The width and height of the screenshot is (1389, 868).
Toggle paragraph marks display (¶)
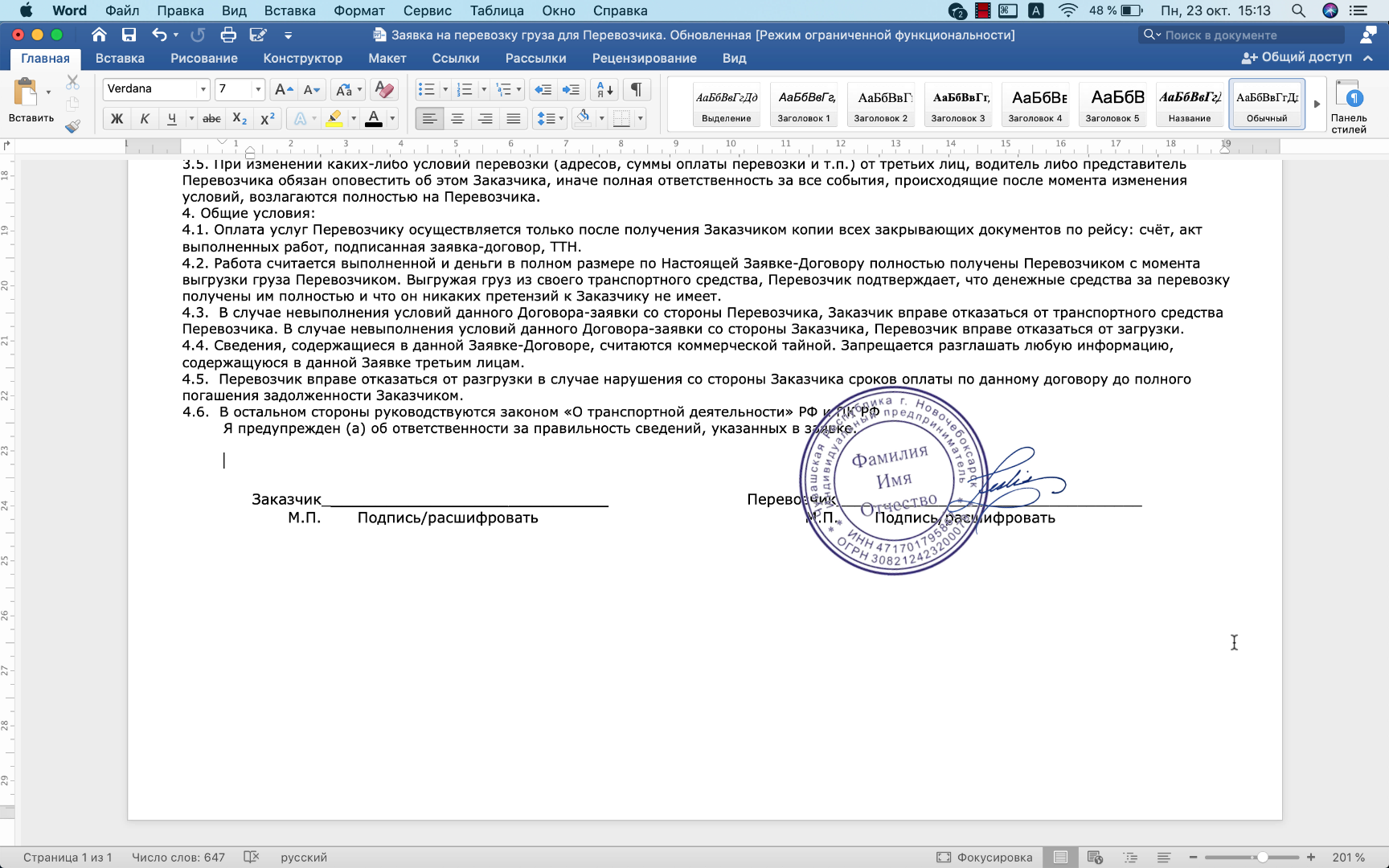point(636,89)
